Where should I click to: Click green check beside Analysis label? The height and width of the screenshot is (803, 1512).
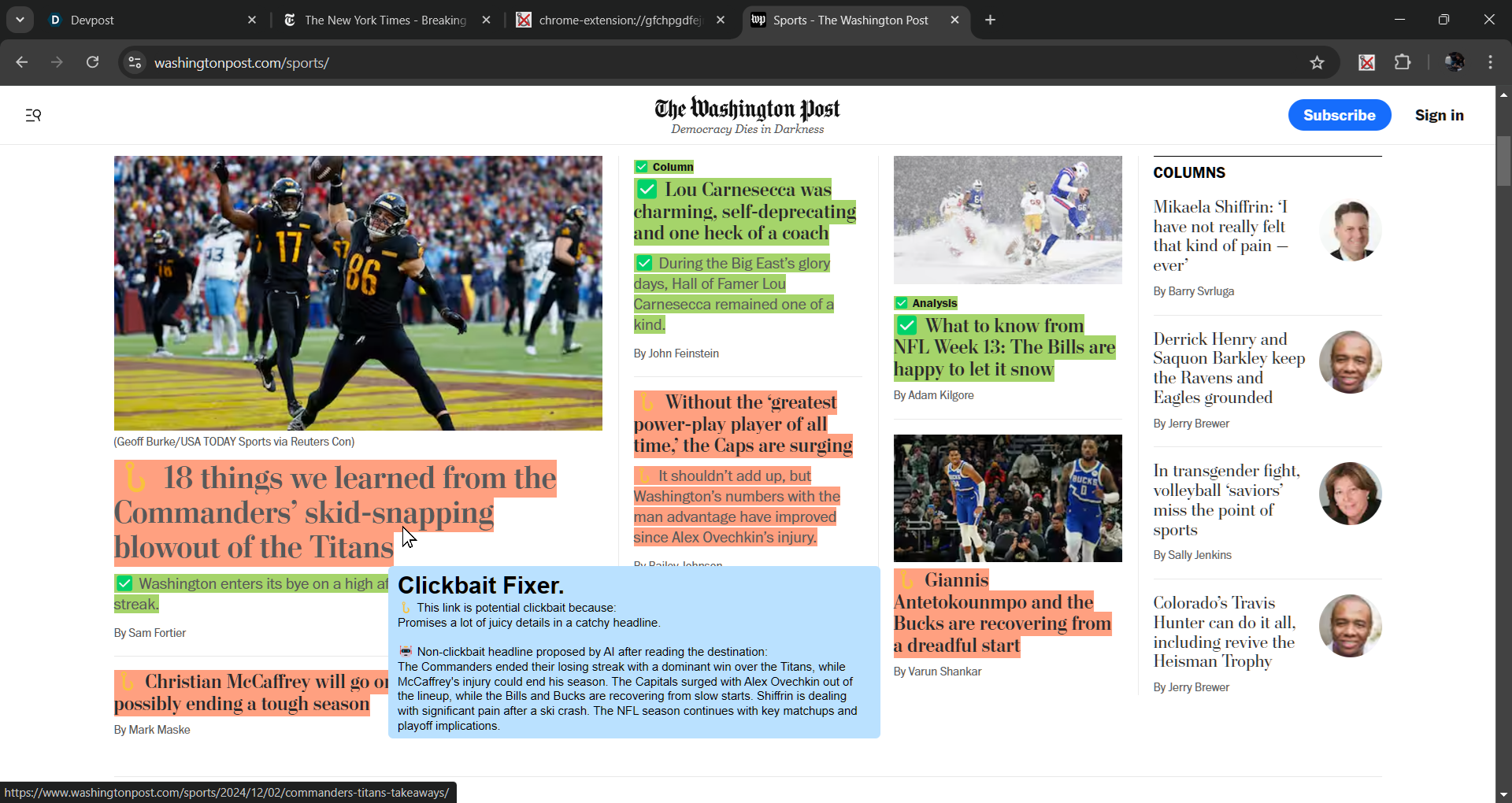[901, 303]
